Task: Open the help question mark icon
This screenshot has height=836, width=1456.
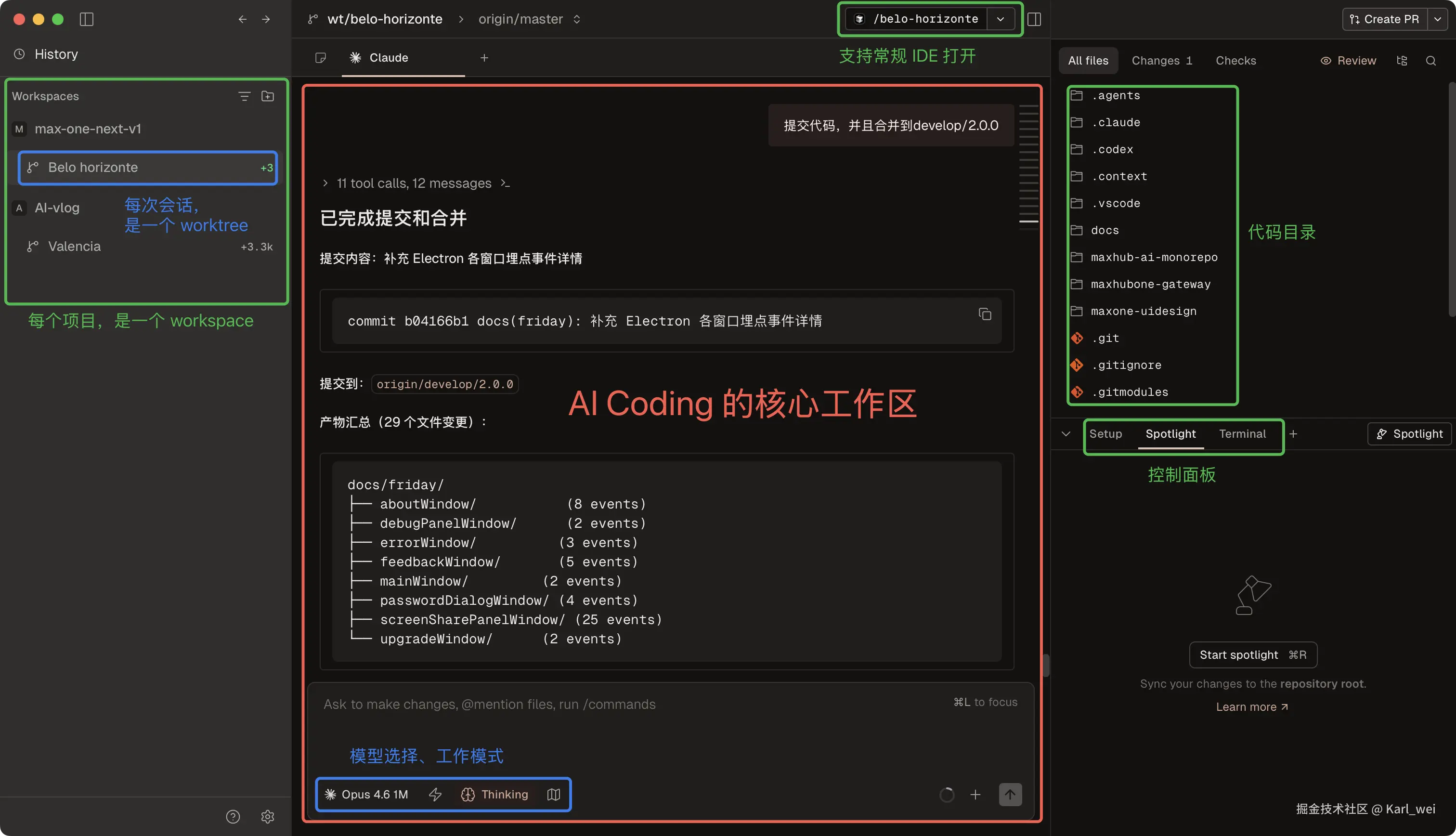Action: click(233, 816)
